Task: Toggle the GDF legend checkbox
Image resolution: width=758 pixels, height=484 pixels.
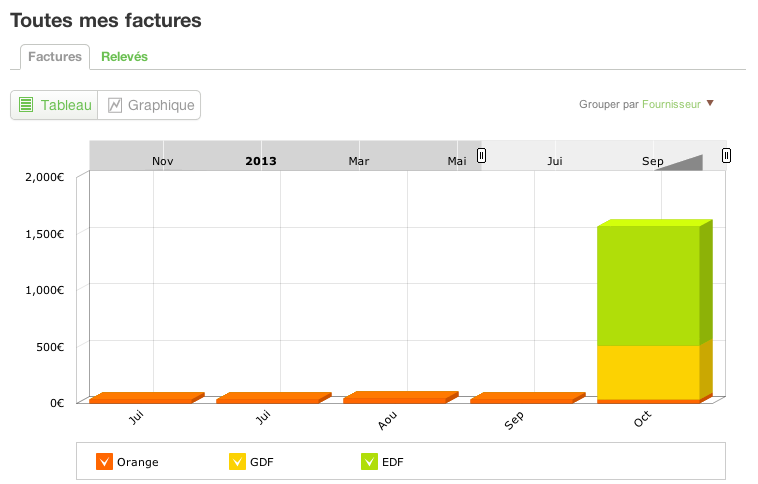Action: [x=237, y=462]
